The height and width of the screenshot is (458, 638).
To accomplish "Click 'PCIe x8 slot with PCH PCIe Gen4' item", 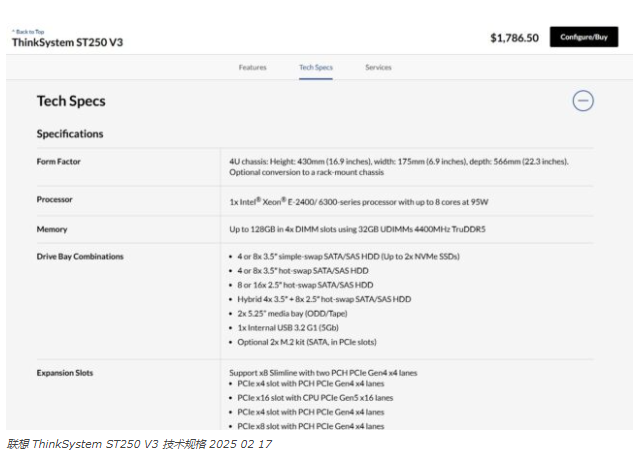I will click(x=311, y=426).
